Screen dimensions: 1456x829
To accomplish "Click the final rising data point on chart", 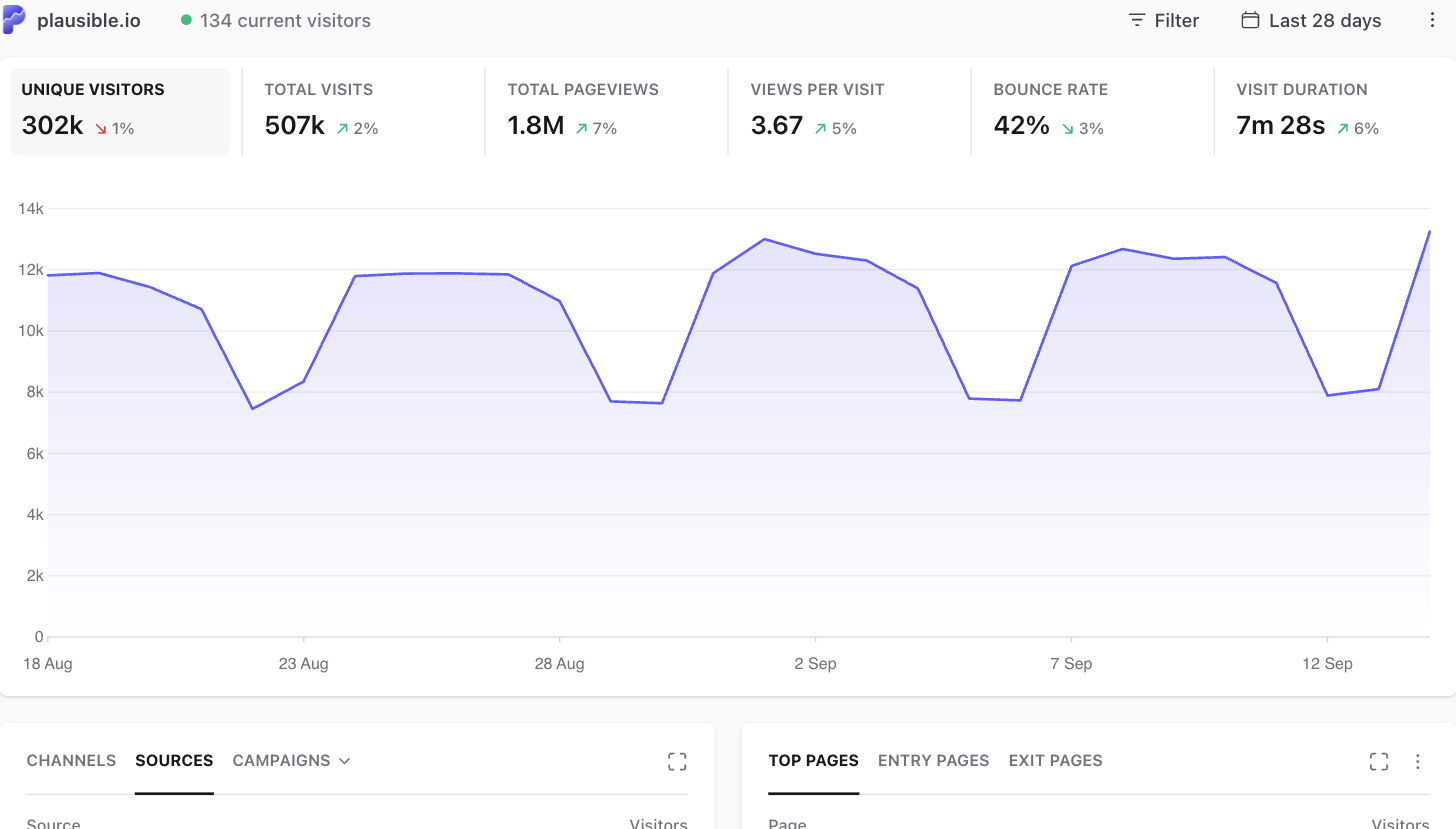I will (x=1429, y=231).
